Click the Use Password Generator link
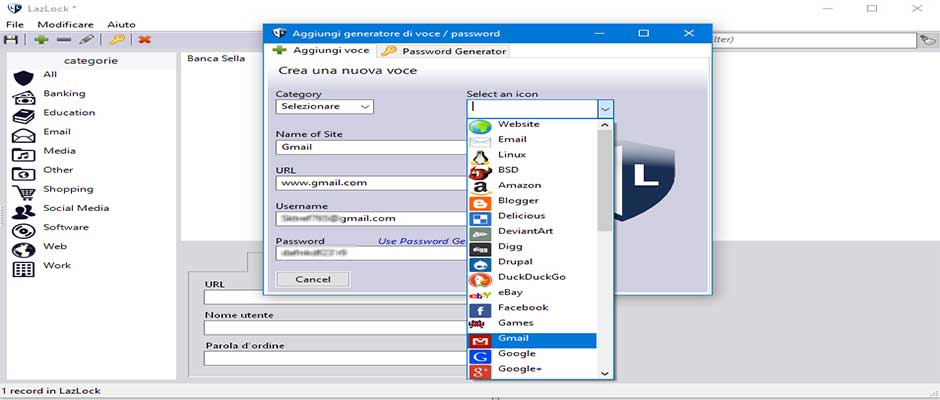940x400 pixels. click(x=422, y=241)
